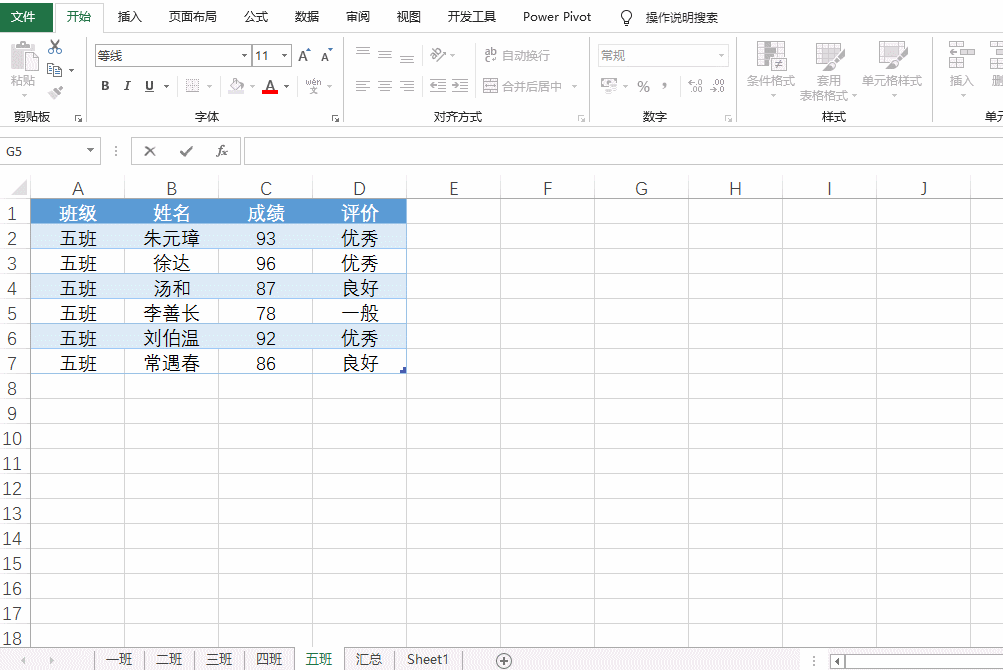
Task: Click the percent style icon in 数字 group
Action: click(643, 86)
